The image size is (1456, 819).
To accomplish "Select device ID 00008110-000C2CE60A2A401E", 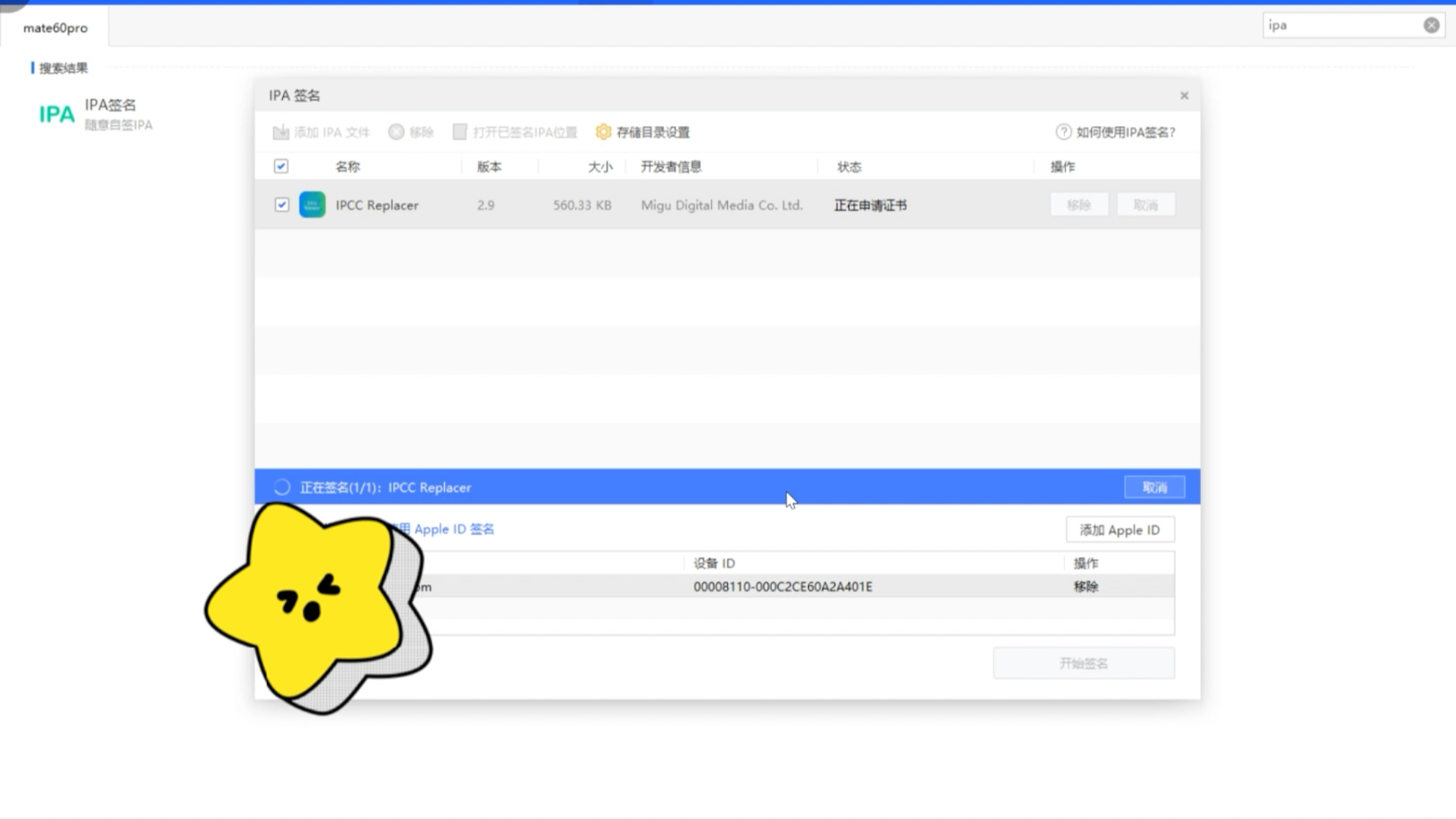I will (783, 586).
